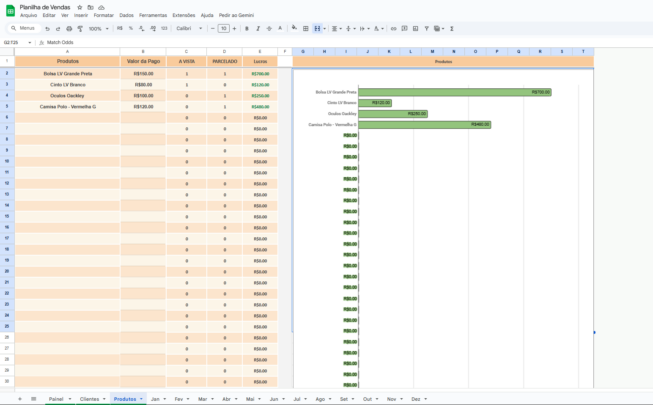
Task: Toggle strikethrough formatting
Action: click(268, 29)
